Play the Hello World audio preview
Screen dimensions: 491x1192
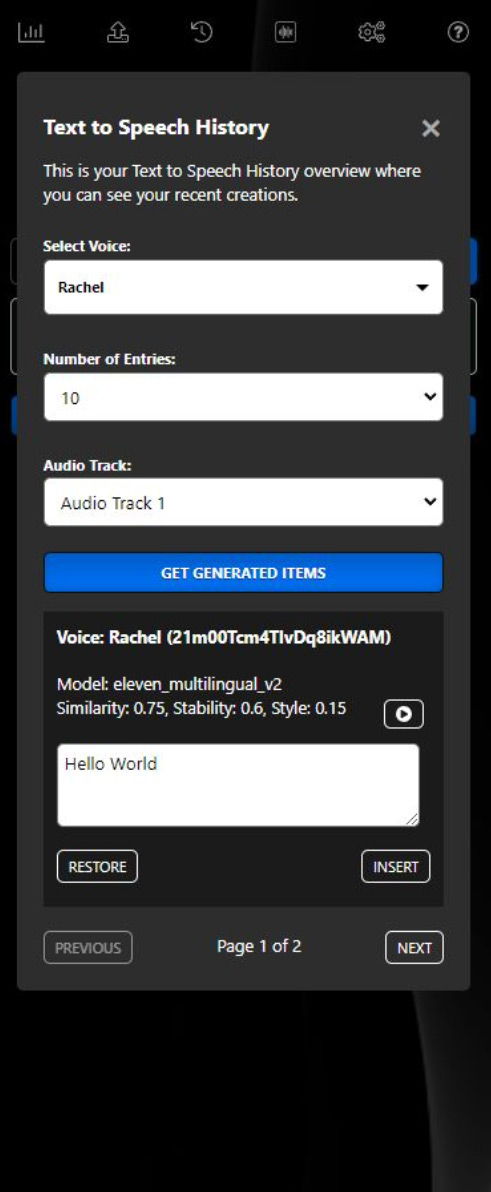(404, 714)
